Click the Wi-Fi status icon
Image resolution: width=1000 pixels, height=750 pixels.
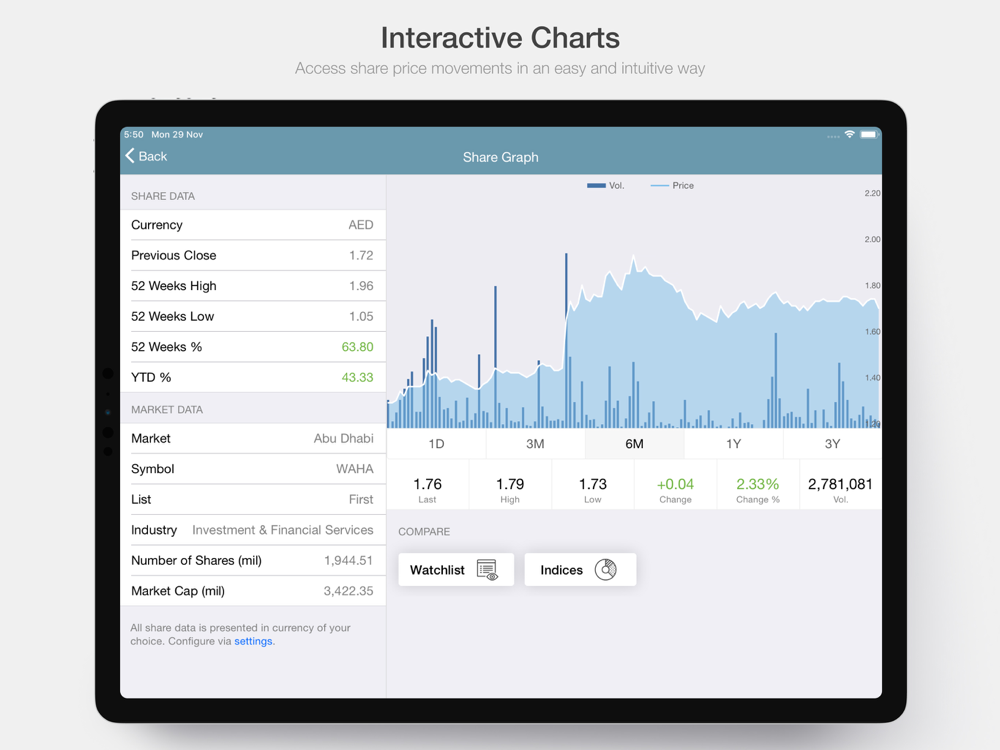point(849,135)
